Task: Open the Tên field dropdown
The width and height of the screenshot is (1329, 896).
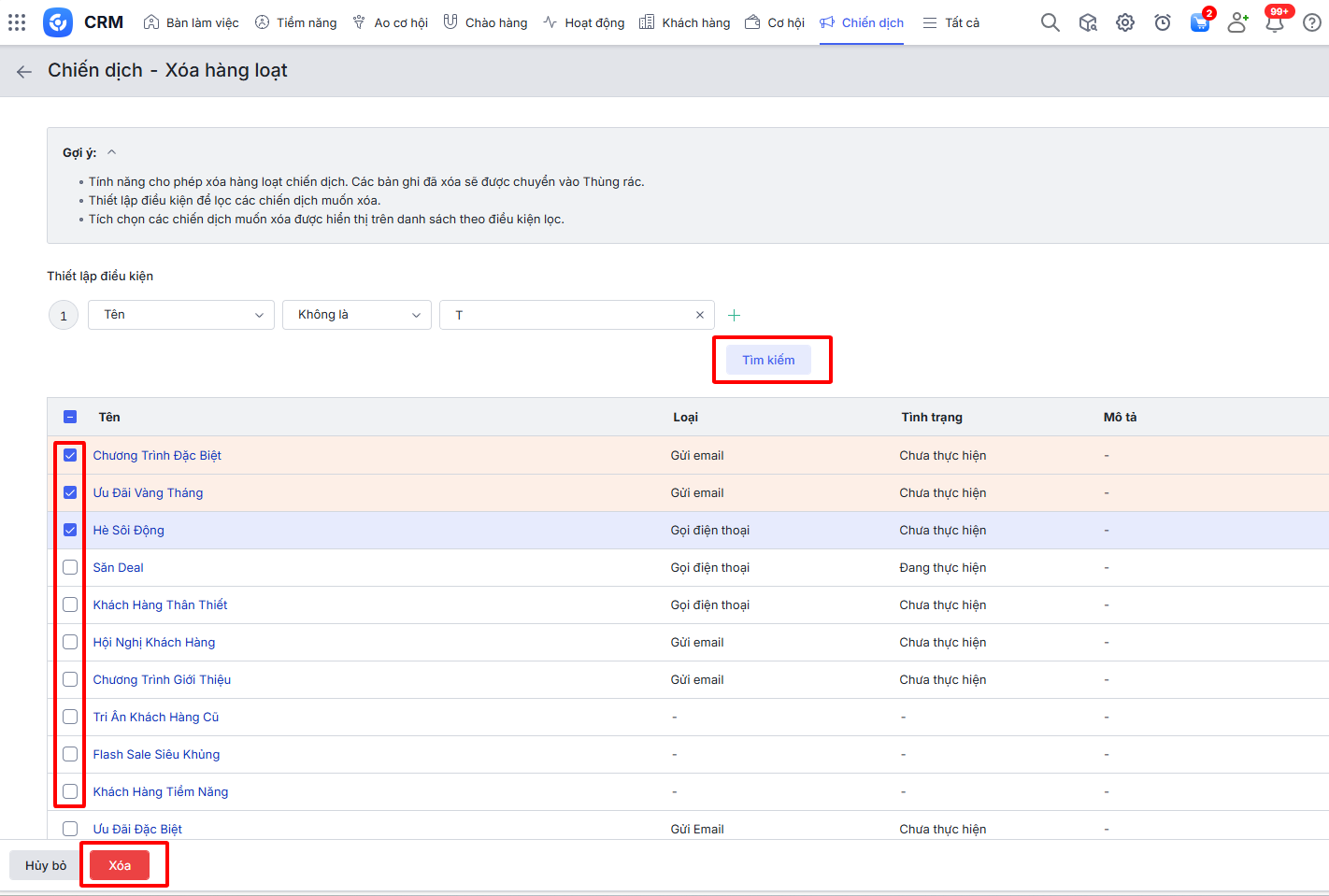Action: pyautogui.click(x=181, y=315)
